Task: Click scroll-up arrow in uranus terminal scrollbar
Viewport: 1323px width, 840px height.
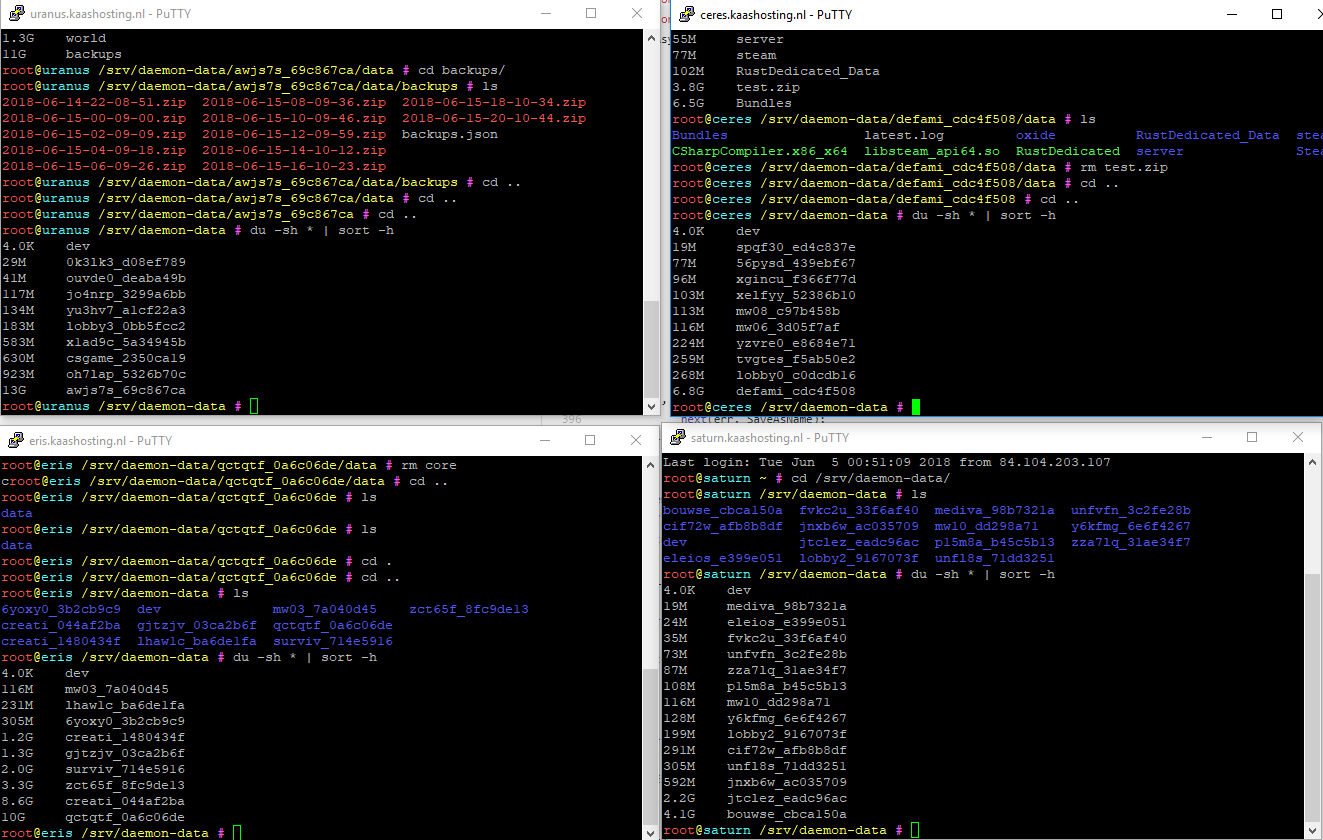Action: pos(651,38)
